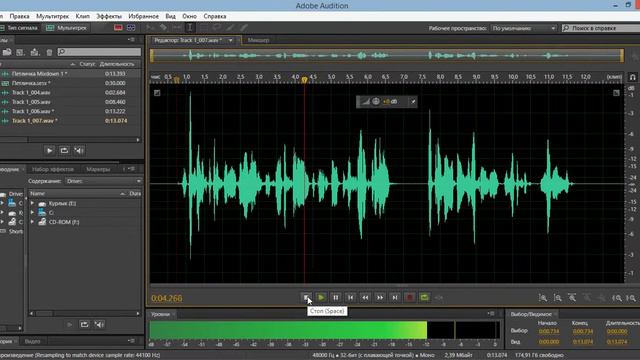Image resolution: width=640 pixels, height=360 pixels.
Task: Click the headphone icon right of timeline ruler
Action: coord(632,77)
